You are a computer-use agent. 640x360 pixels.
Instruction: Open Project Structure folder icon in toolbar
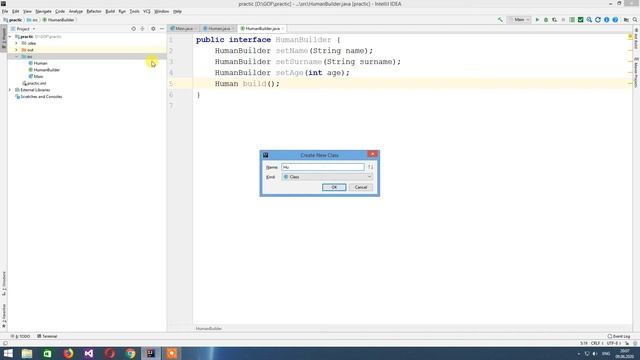point(626,20)
